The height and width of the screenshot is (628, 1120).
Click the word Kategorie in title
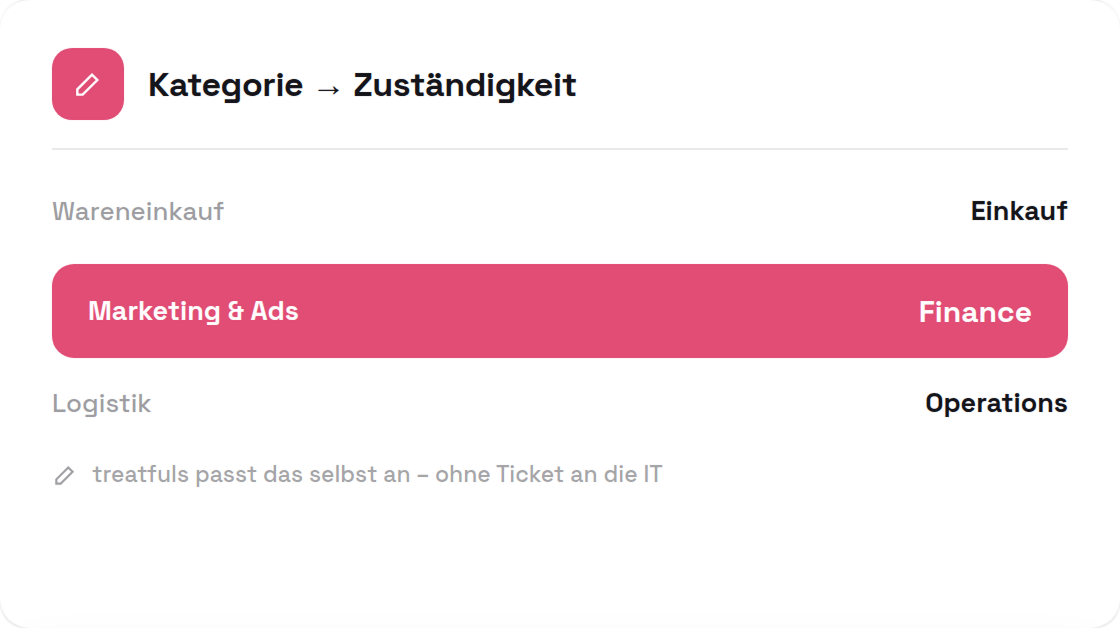(225, 86)
